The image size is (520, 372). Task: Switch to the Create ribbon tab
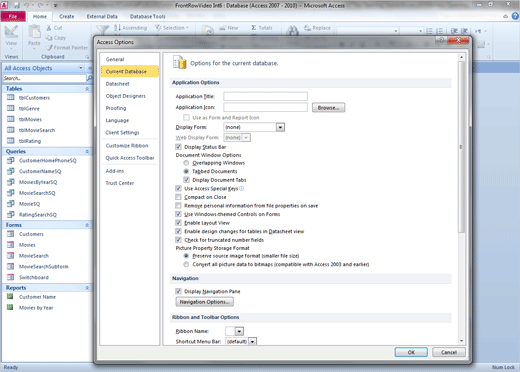[67, 16]
